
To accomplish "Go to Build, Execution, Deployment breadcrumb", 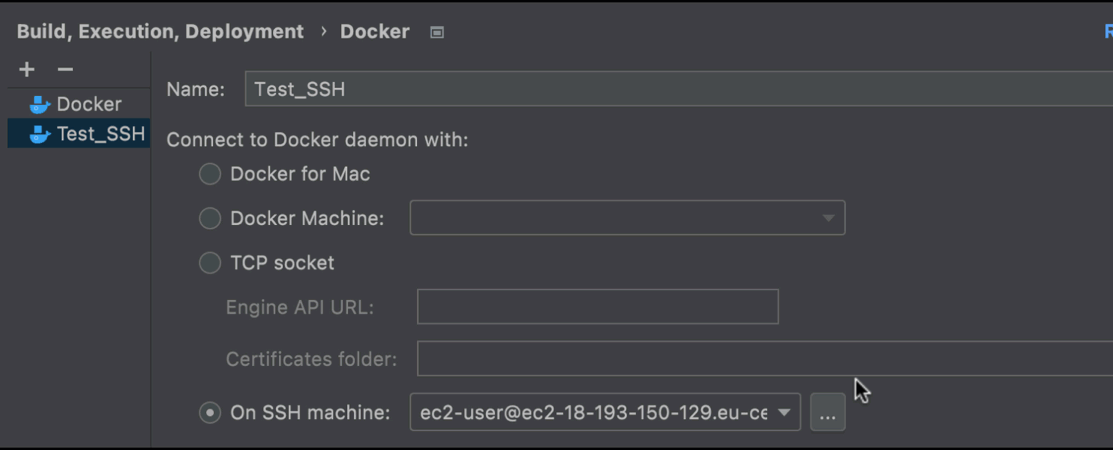I will click(160, 32).
